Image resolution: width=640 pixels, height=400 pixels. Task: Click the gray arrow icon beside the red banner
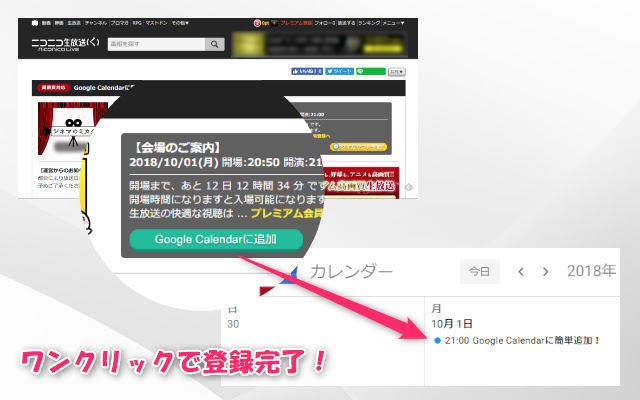(409, 187)
